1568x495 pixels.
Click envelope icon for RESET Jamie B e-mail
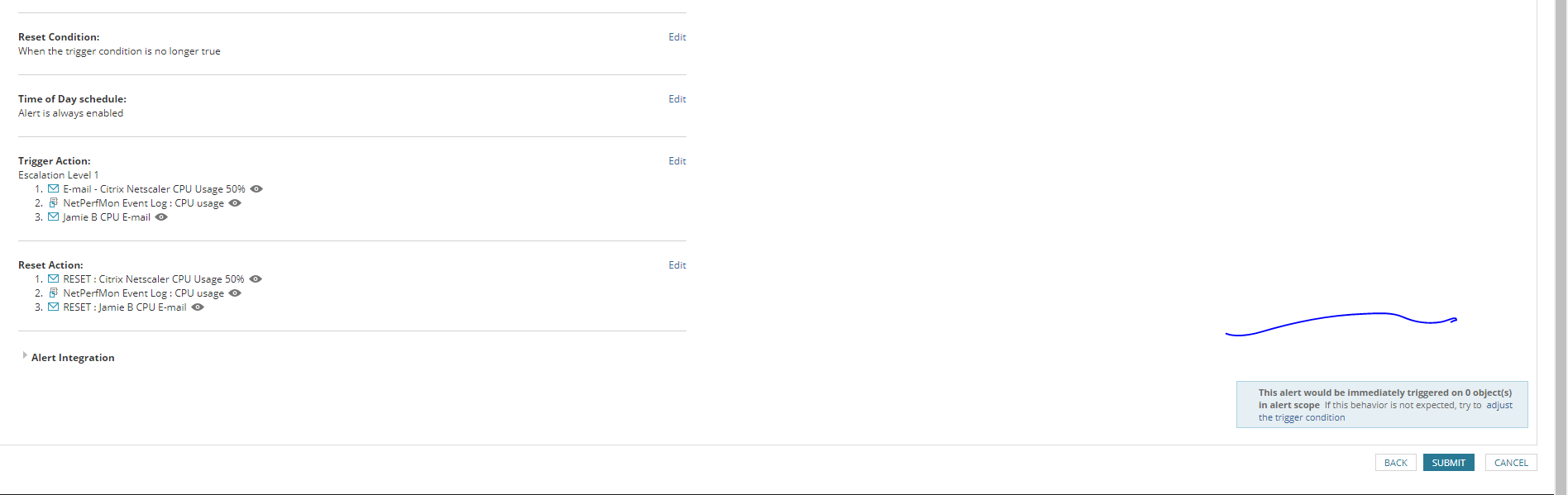[x=53, y=307]
